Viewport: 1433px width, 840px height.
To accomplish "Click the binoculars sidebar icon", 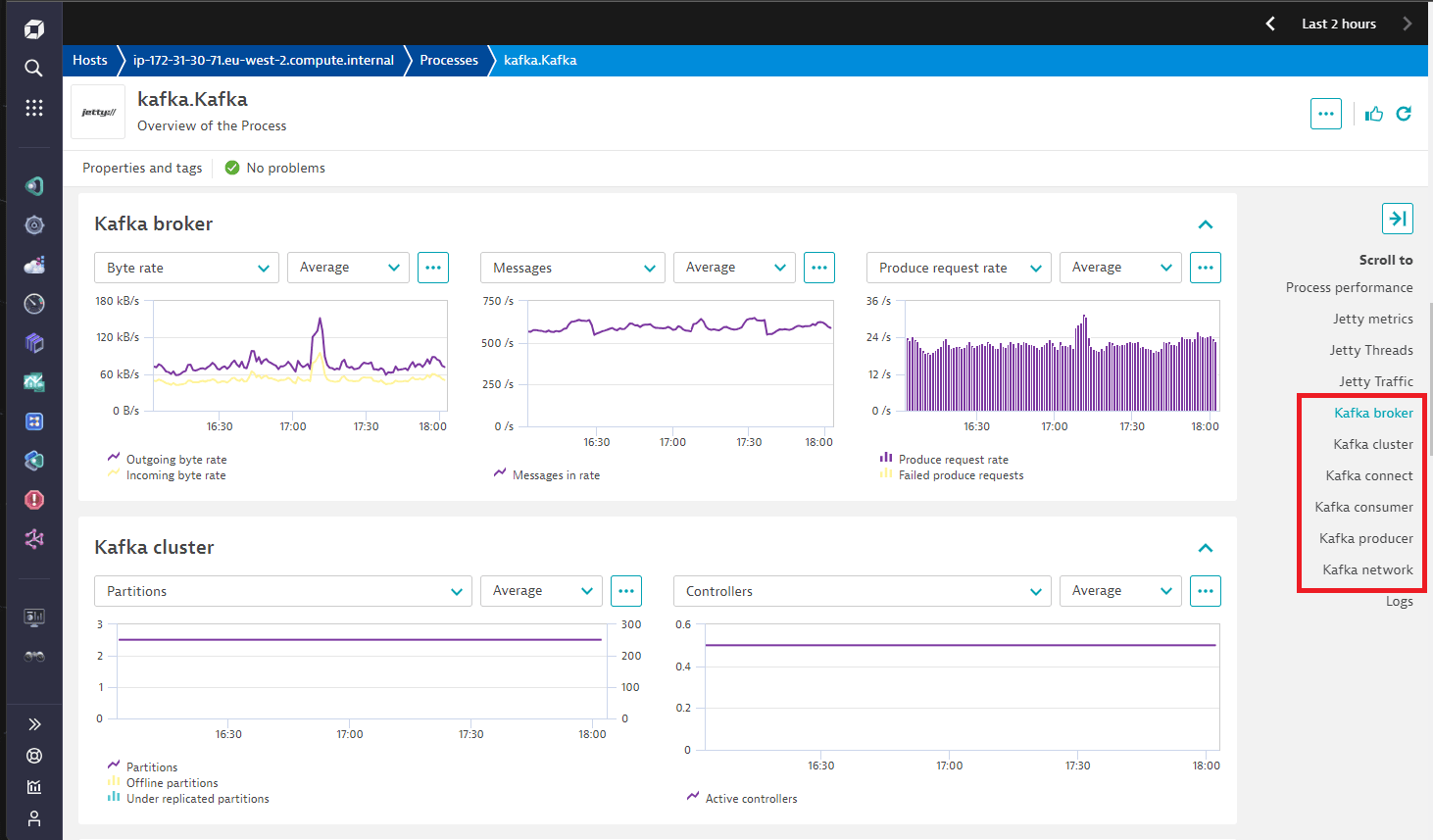I will pos(33,656).
